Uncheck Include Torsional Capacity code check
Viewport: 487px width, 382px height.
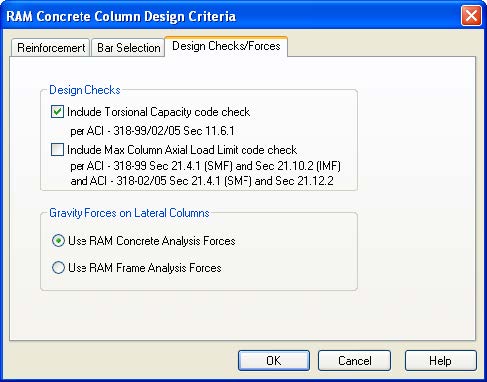pos(57,111)
